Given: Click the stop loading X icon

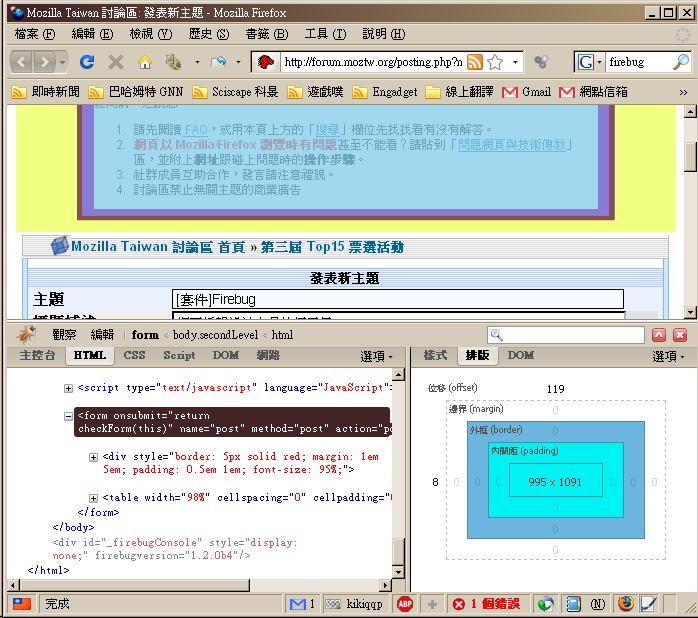Looking at the screenshot, I should pyautogui.click(x=116, y=62).
